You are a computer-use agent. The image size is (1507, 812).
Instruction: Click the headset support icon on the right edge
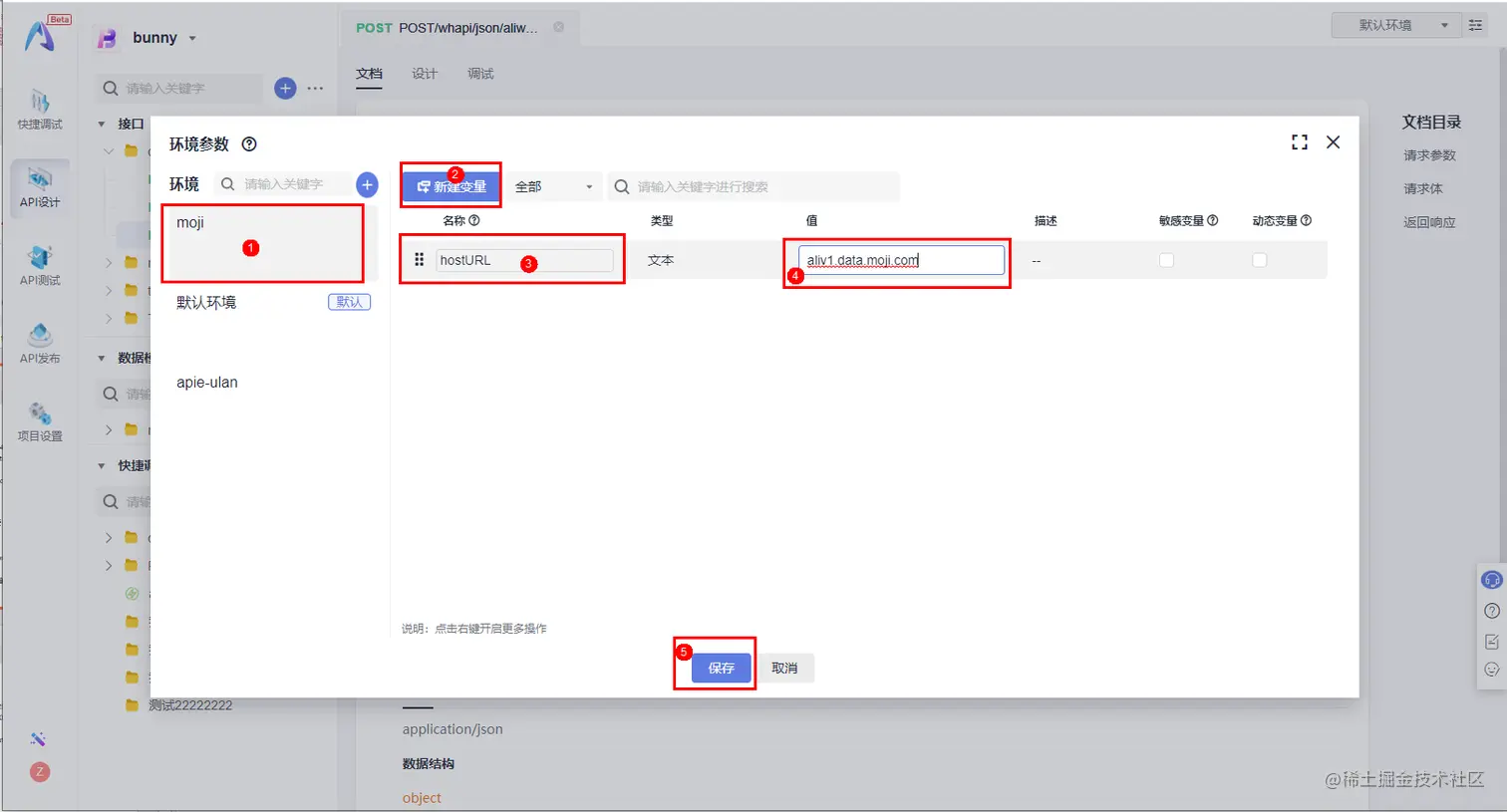coord(1491,580)
